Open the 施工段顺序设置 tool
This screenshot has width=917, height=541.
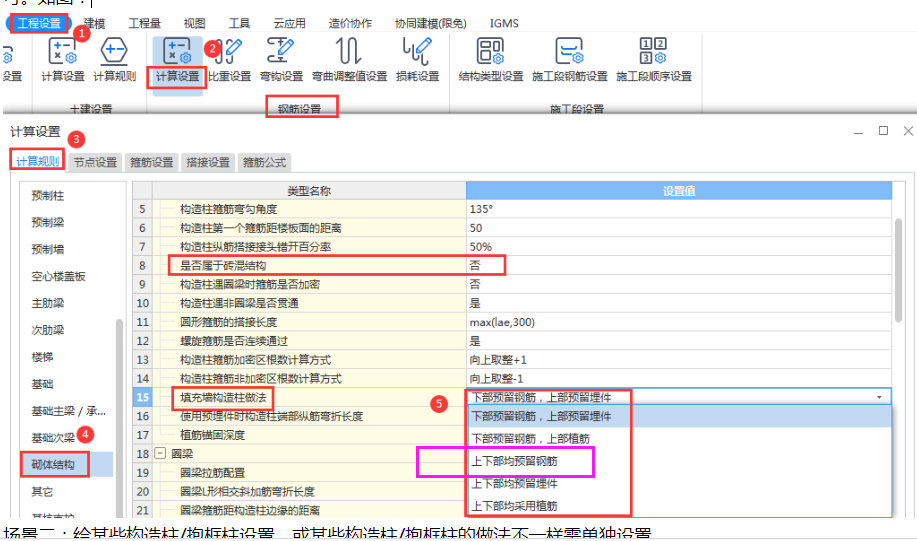pyautogui.click(x=654, y=60)
